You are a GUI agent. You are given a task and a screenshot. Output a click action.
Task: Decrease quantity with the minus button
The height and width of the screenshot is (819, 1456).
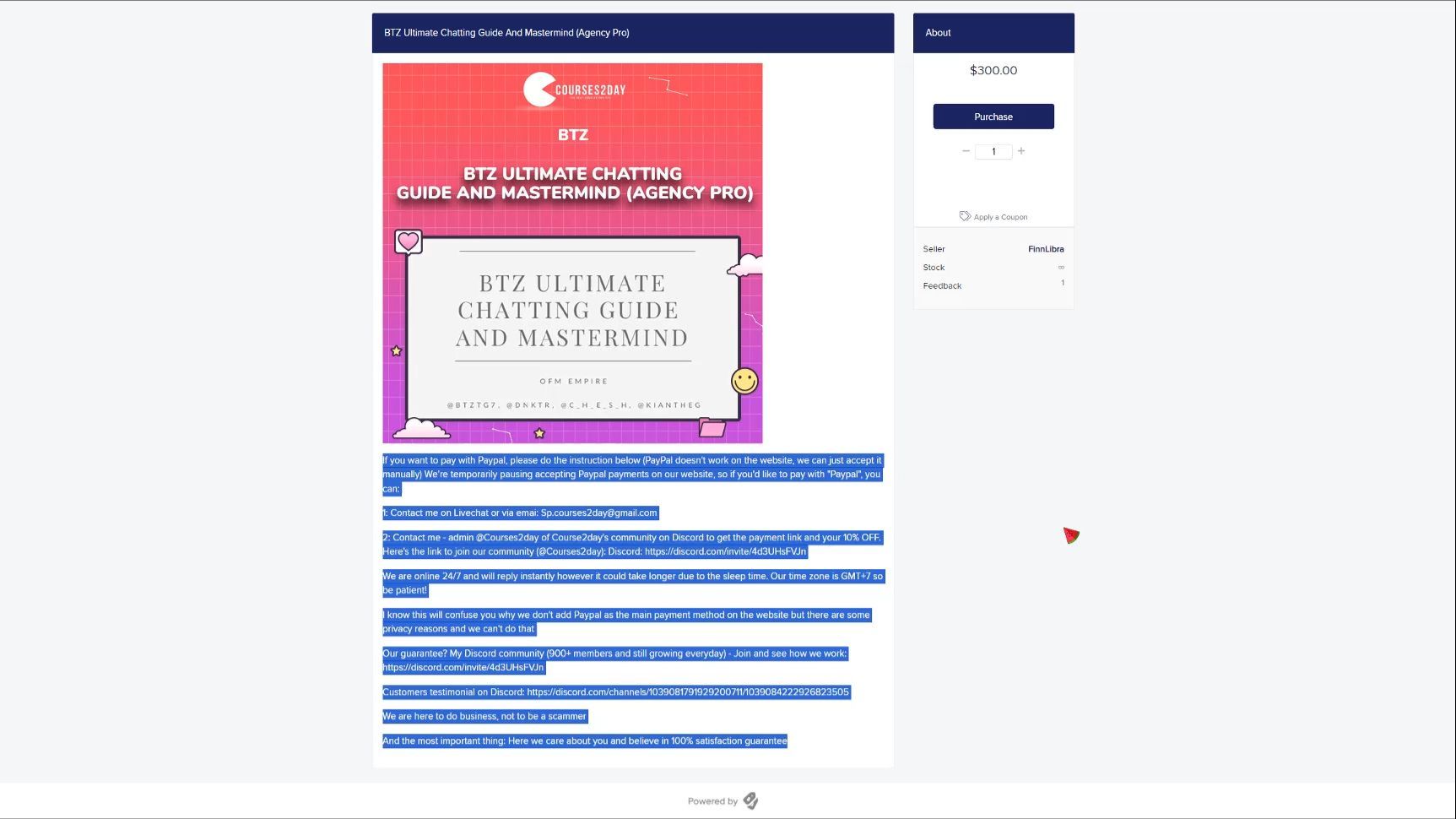coord(966,151)
